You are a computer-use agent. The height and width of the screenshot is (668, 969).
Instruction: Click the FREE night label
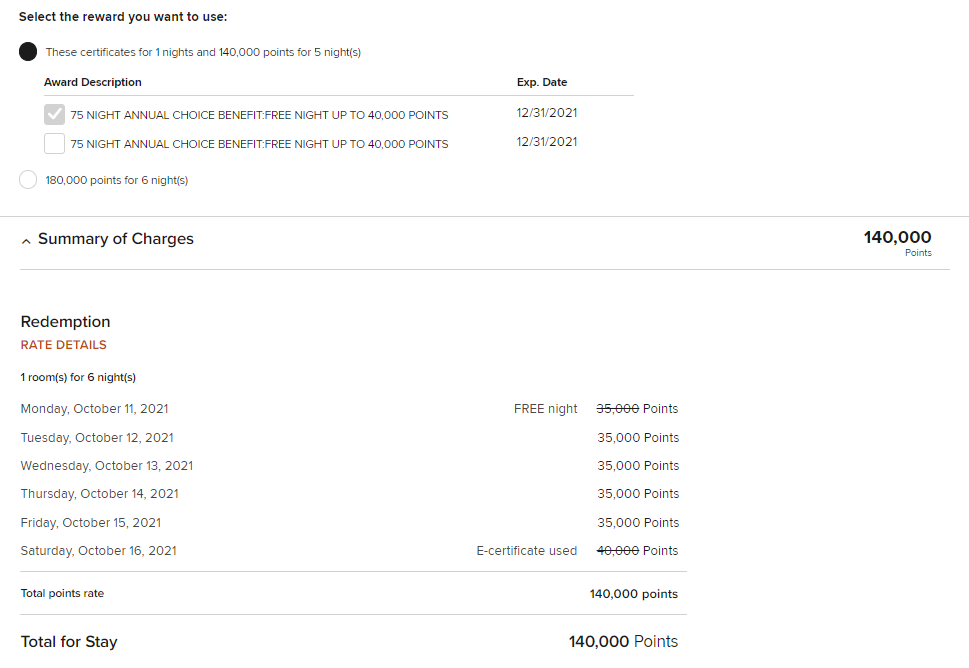(x=545, y=409)
